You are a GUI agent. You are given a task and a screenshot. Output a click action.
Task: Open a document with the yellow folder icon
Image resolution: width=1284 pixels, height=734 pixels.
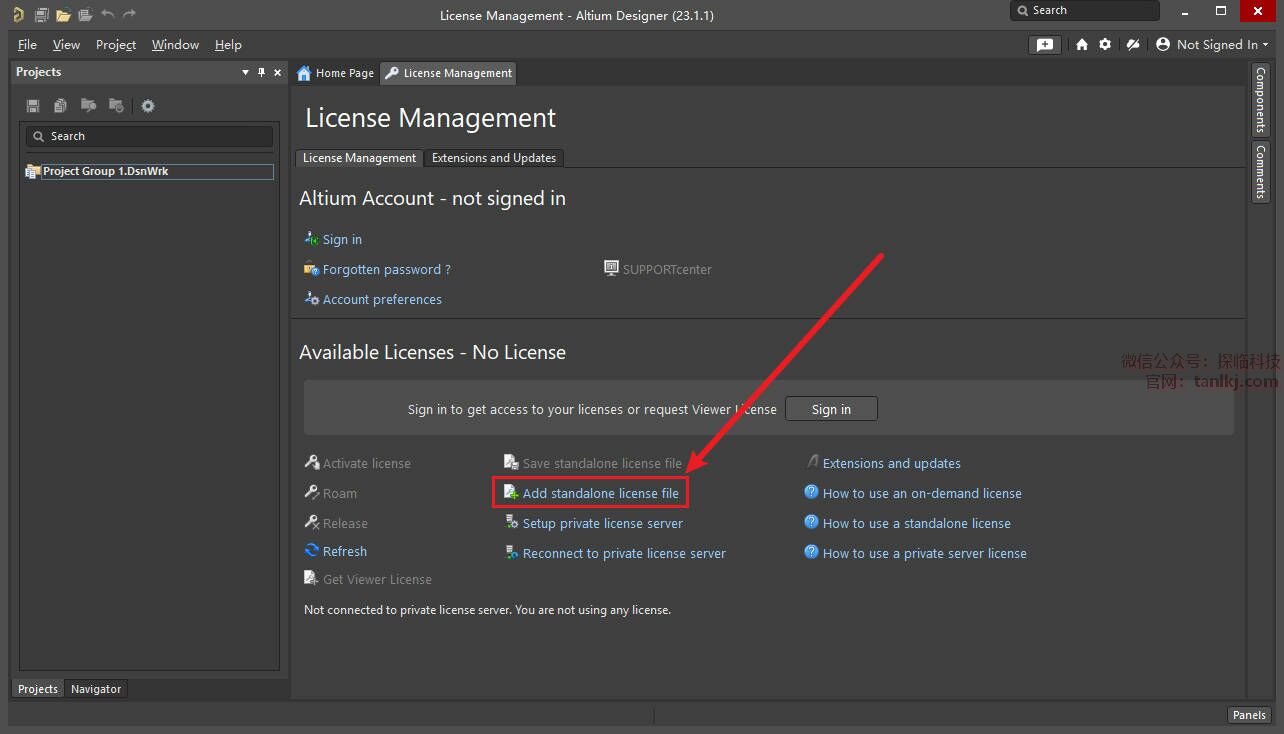(63, 15)
